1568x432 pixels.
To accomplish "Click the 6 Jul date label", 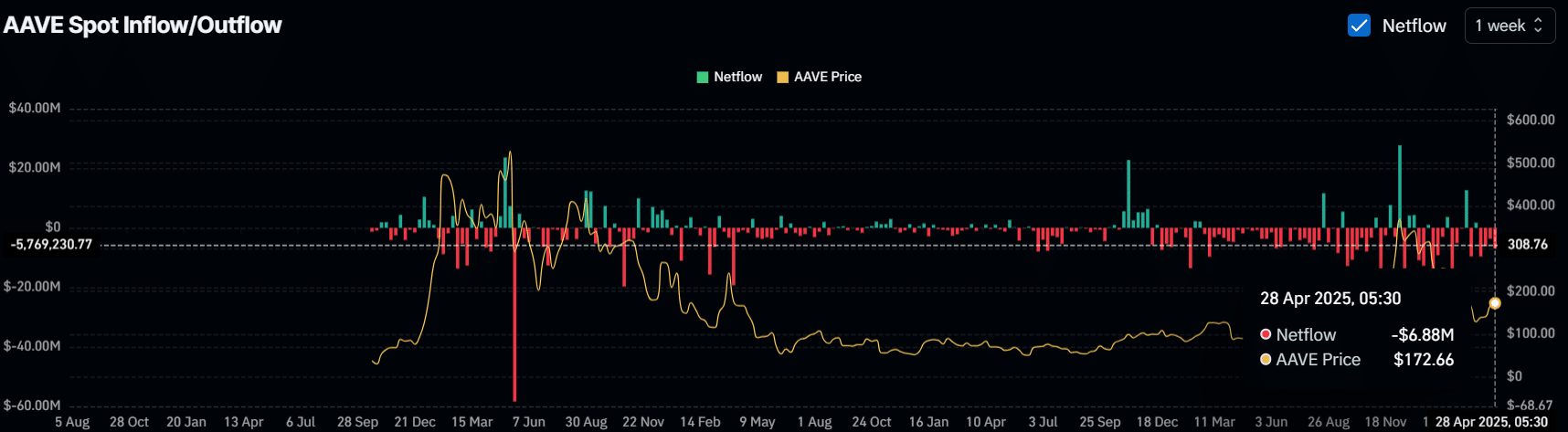I will [301, 422].
